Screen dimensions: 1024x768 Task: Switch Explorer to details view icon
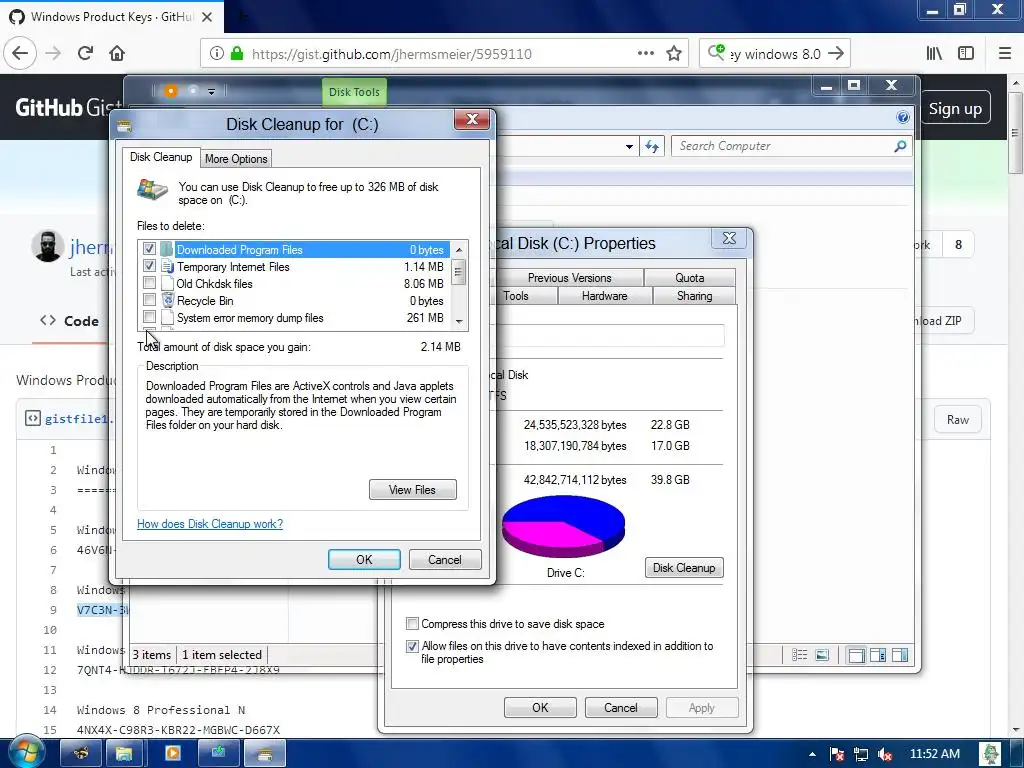(799, 655)
